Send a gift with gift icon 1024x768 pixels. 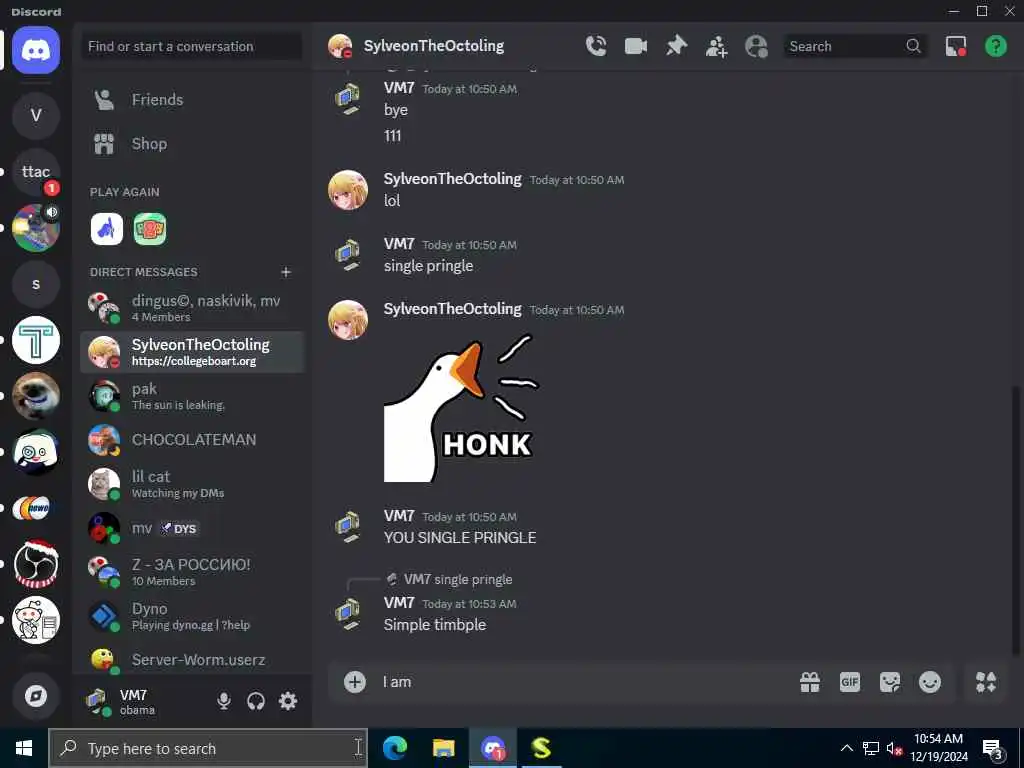(x=810, y=682)
